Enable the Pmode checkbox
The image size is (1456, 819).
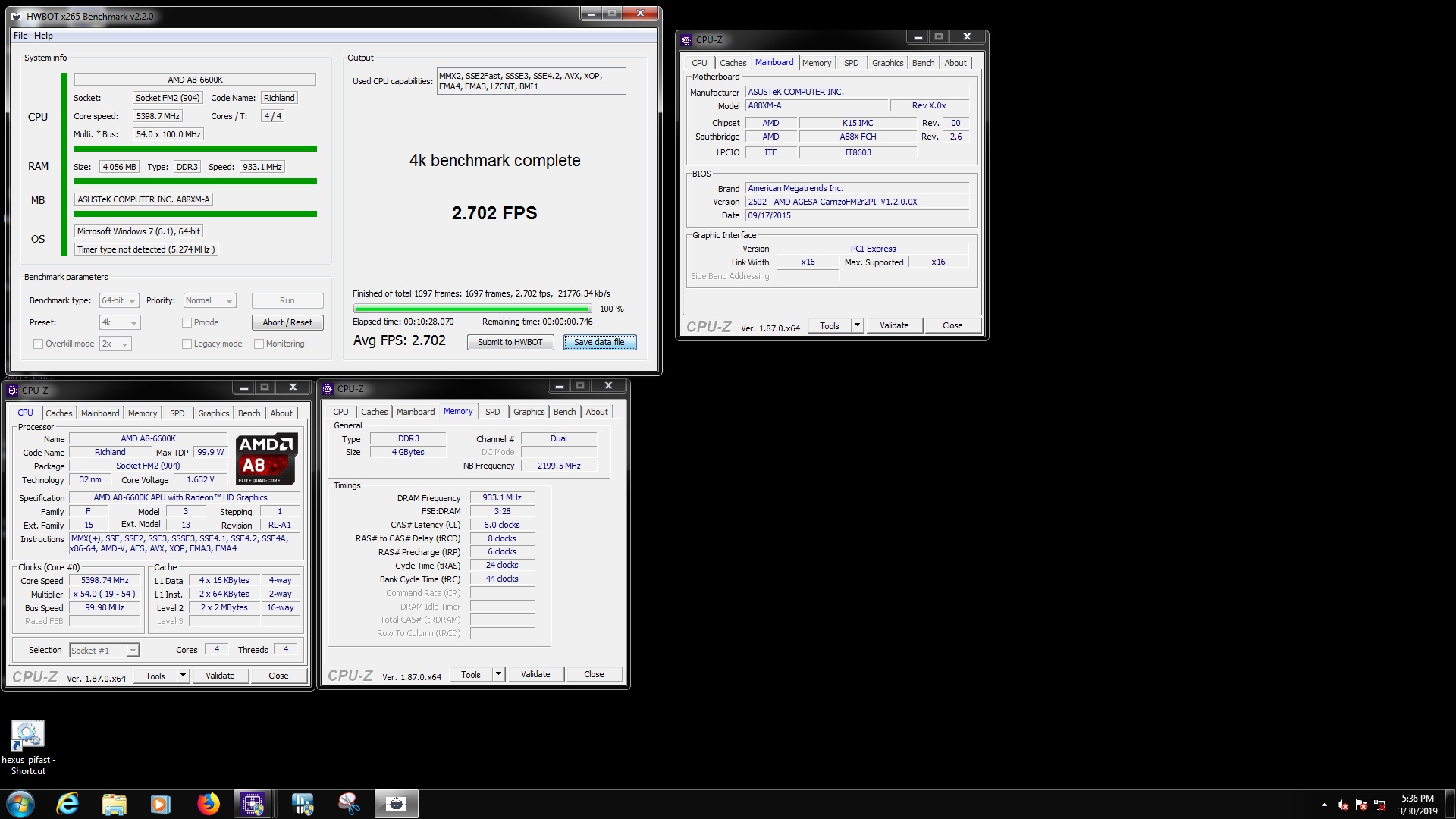point(187,322)
